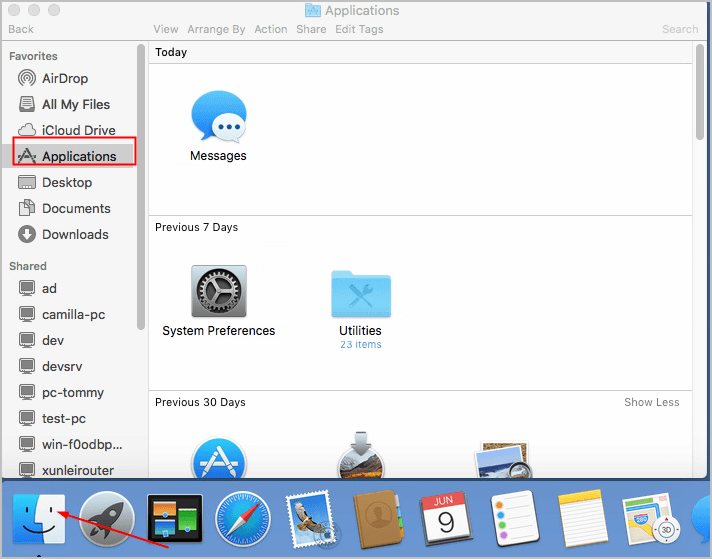The width and height of the screenshot is (712, 559).
Task: Select camilla-pc under Shared
Action: click(73, 314)
